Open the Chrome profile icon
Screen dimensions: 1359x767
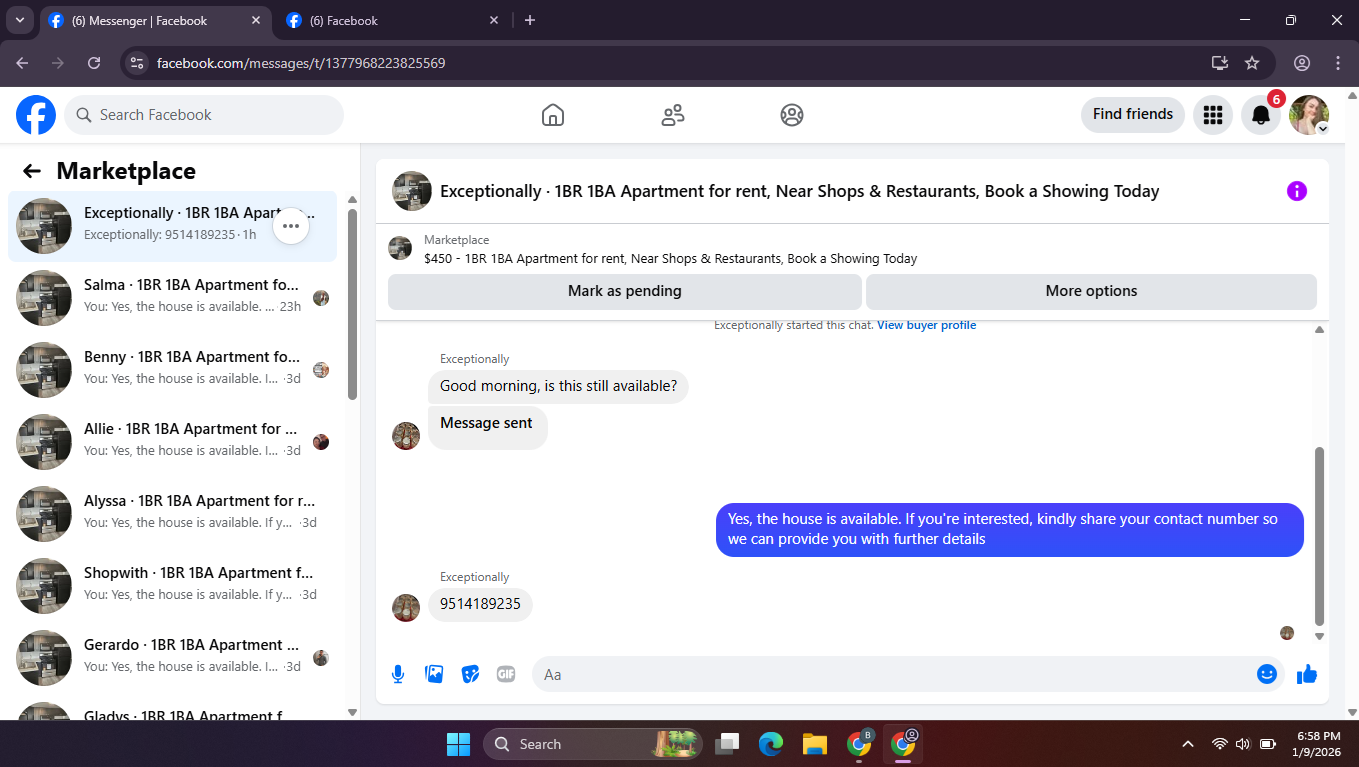tap(1302, 63)
